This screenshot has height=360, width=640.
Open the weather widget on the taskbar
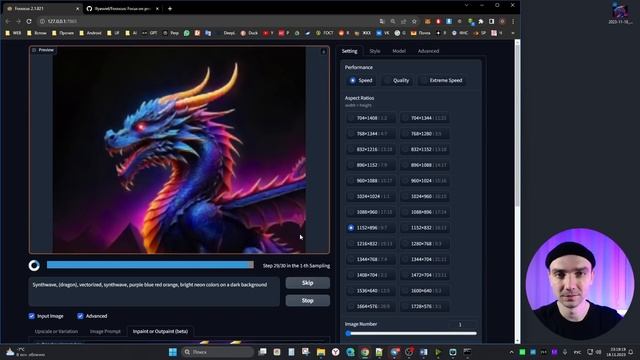(x=25, y=352)
